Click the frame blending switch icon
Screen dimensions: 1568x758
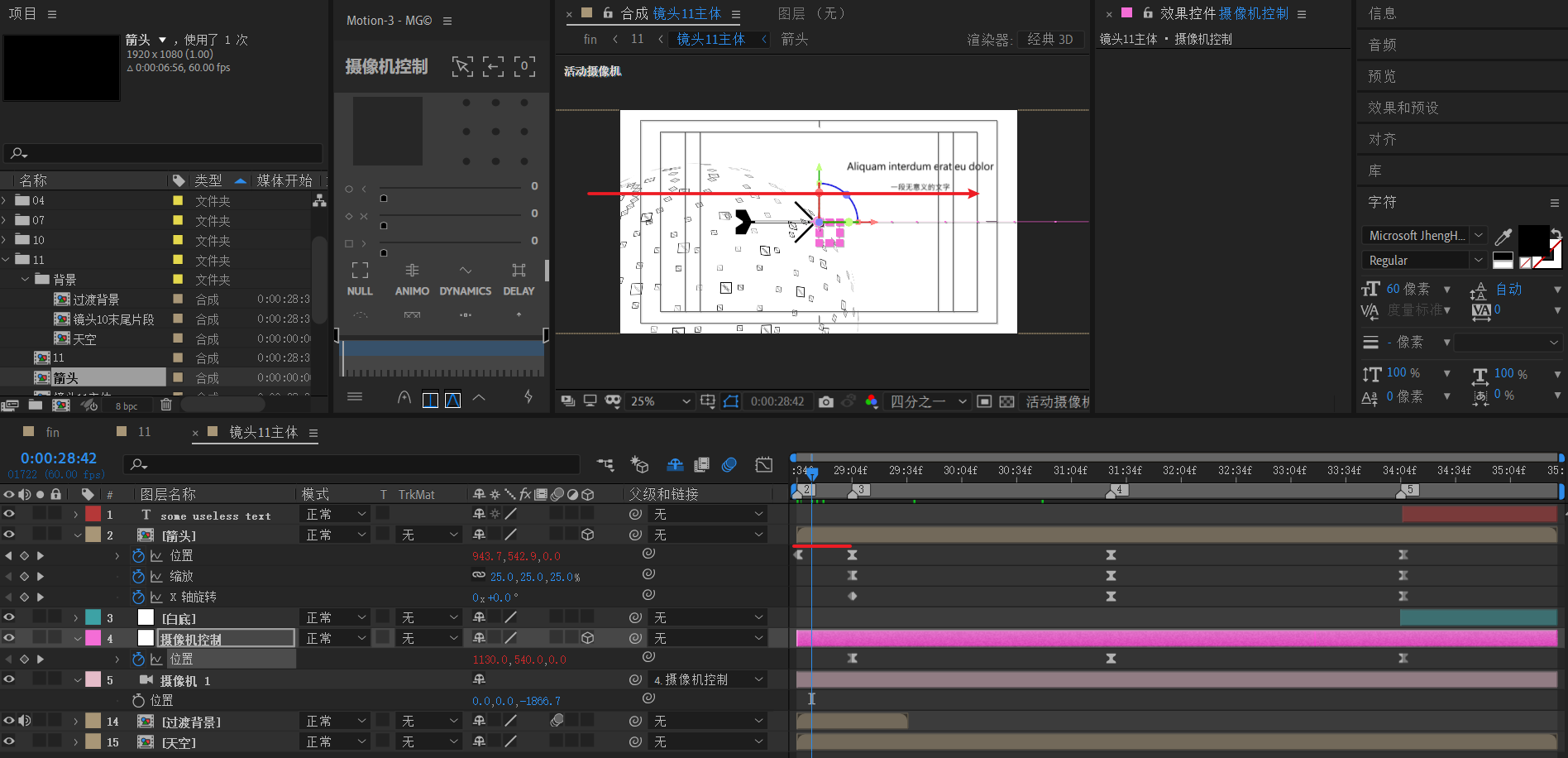click(701, 465)
